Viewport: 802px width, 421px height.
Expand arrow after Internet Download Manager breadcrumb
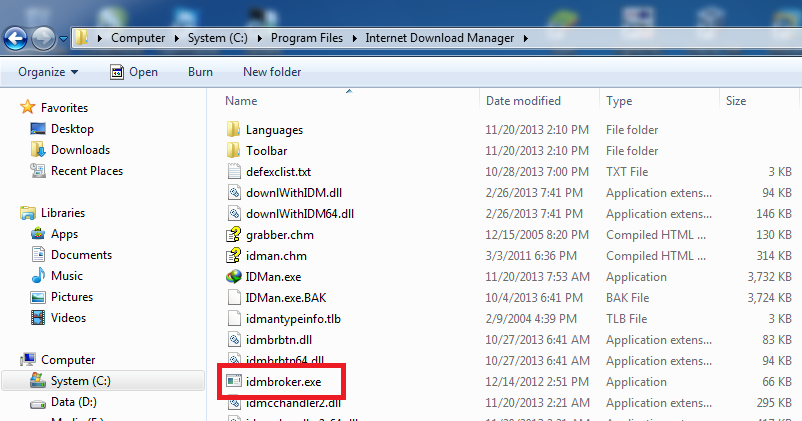click(x=525, y=38)
